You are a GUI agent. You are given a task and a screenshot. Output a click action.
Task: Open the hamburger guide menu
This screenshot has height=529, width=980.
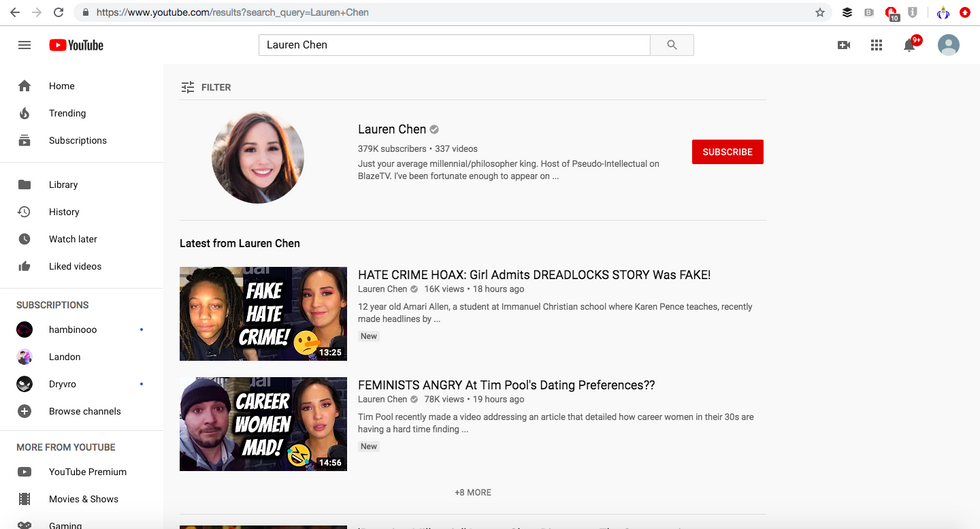tap(25, 45)
